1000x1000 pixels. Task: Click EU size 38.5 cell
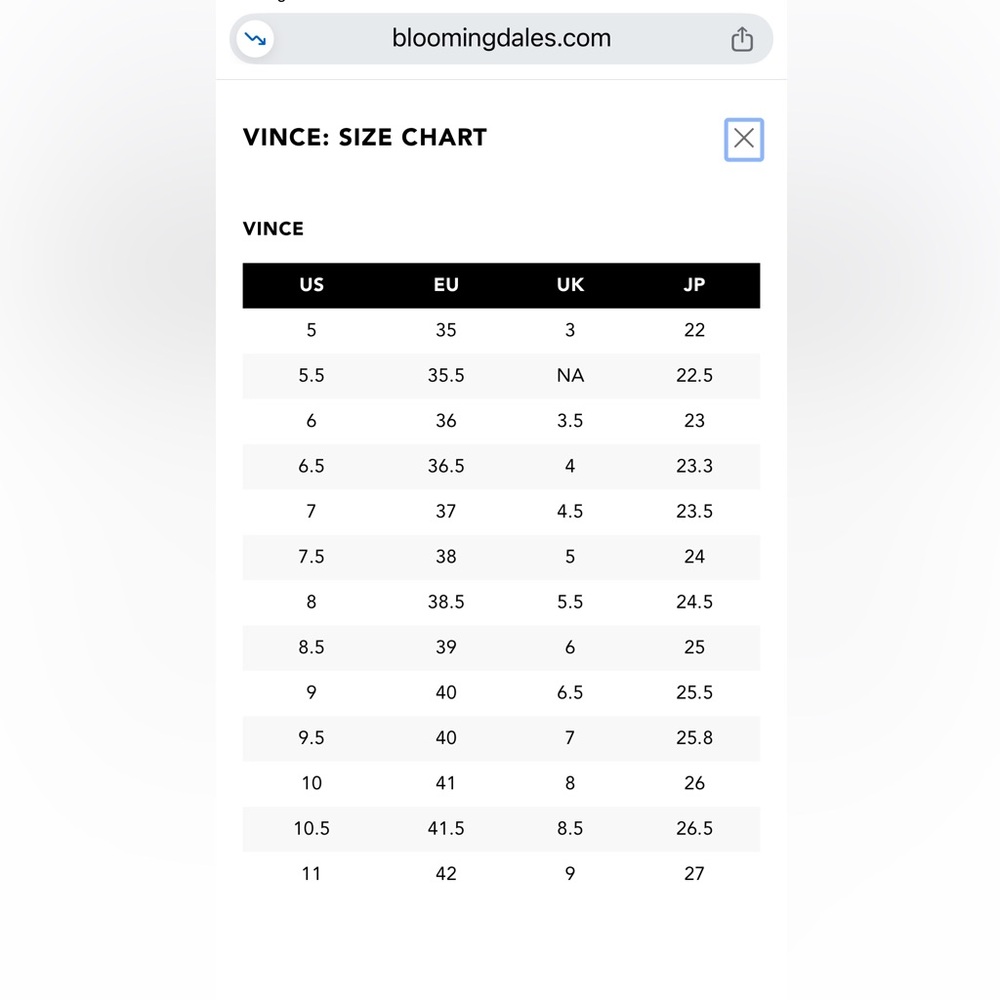pyautogui.click(x=446, y=602)
